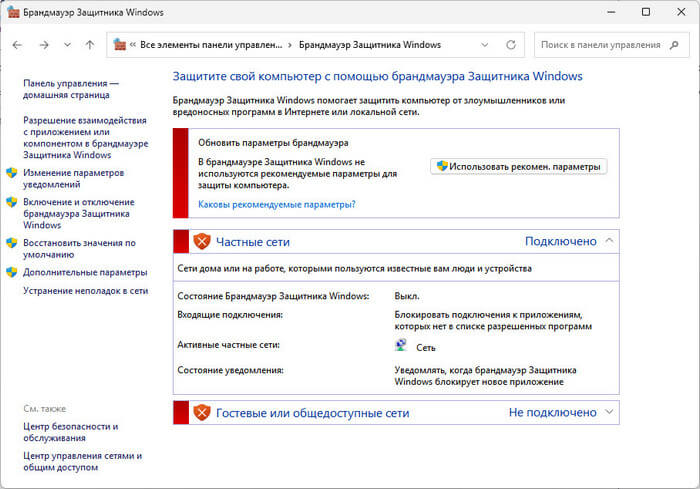Screen dimensions: 700x489
Task: Open the recent locations dropdown arrow
Action: (x=67, y=45)
